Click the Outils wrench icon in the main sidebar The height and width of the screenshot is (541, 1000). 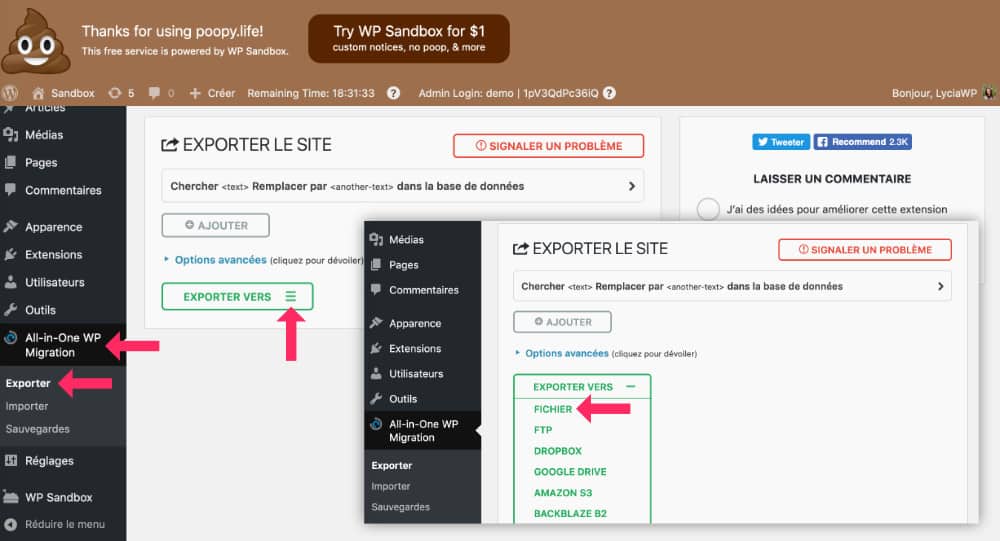click(11, 309)
